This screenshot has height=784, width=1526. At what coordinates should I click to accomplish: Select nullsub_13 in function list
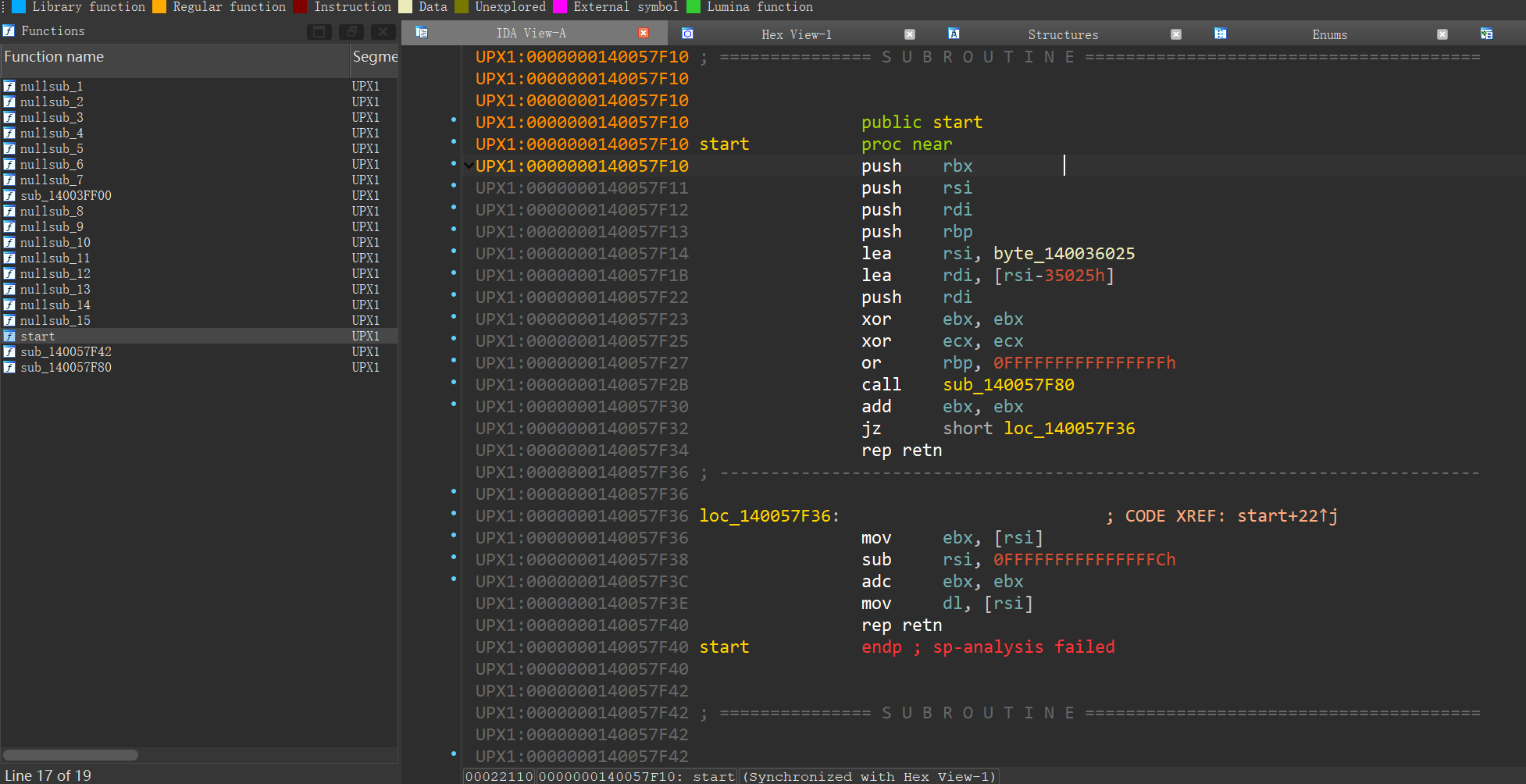(x=199, y=289)
